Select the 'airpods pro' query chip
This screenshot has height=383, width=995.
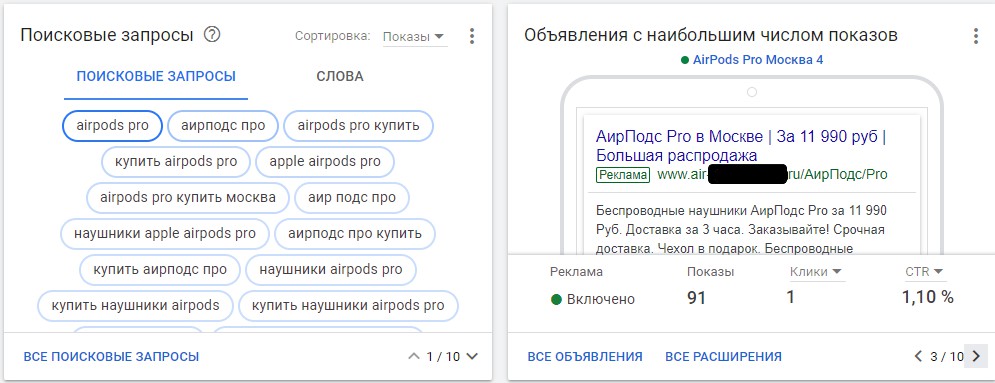pos(112,126)
